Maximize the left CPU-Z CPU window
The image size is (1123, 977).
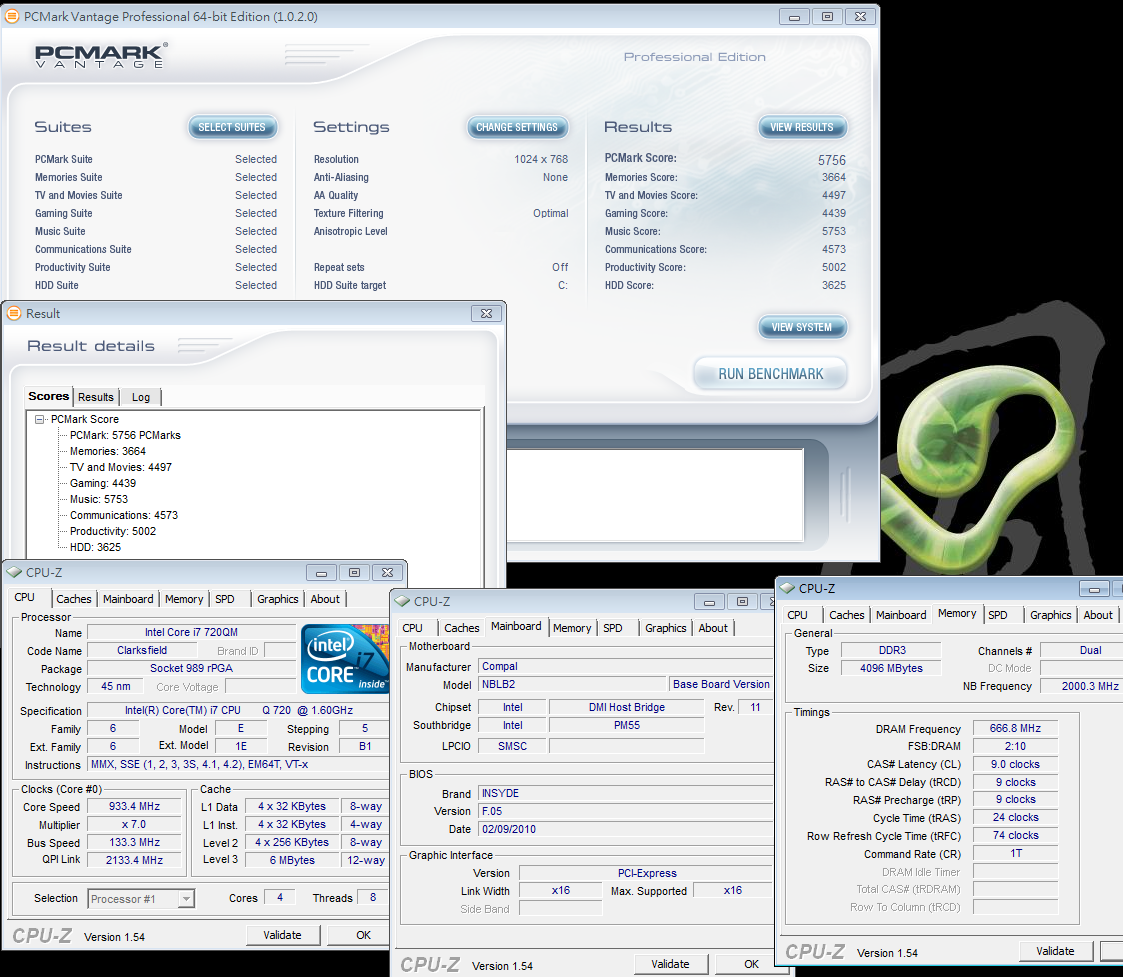point(355,572)
